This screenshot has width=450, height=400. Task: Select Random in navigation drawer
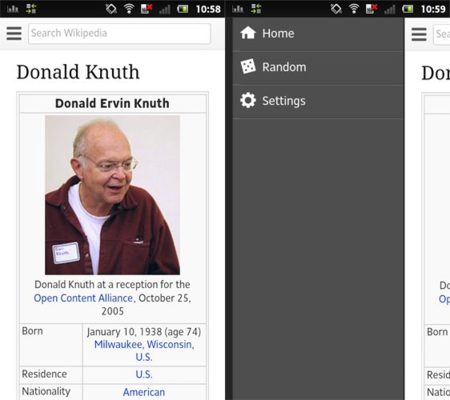318,67
